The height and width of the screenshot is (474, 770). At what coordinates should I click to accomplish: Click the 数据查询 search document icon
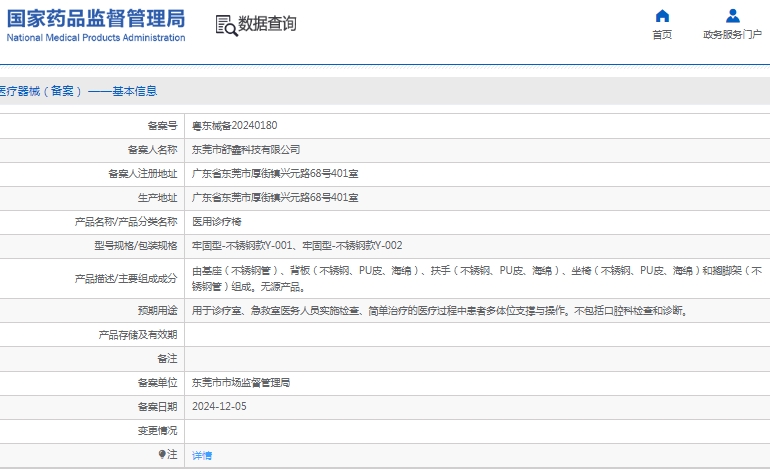pyautogui.click(x=226, y=26)
